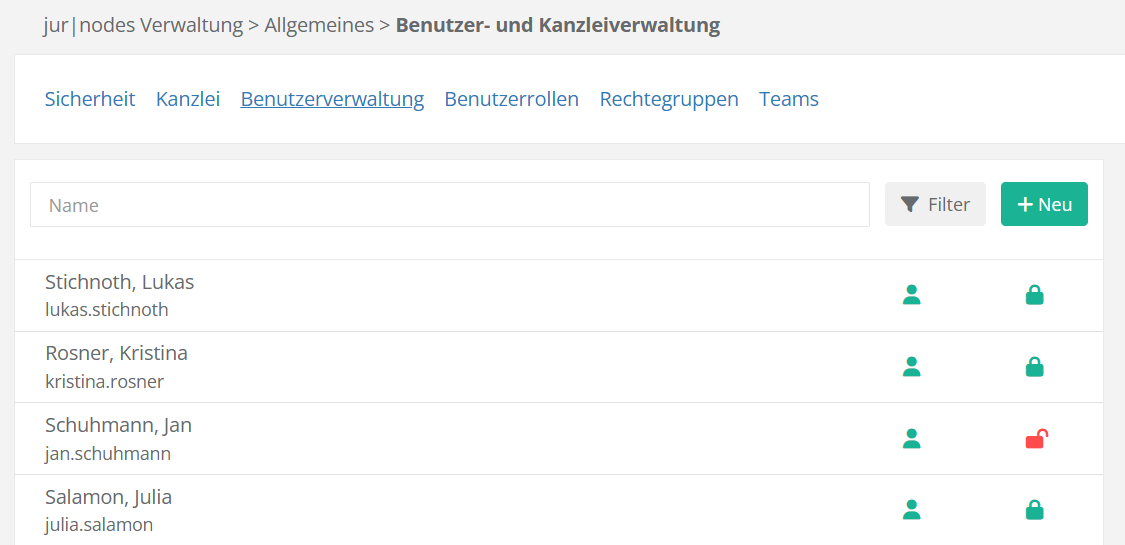Click the user icon for Jan Schuhmann
Screen dimensions: 1125x545
[x=911, y=439]
